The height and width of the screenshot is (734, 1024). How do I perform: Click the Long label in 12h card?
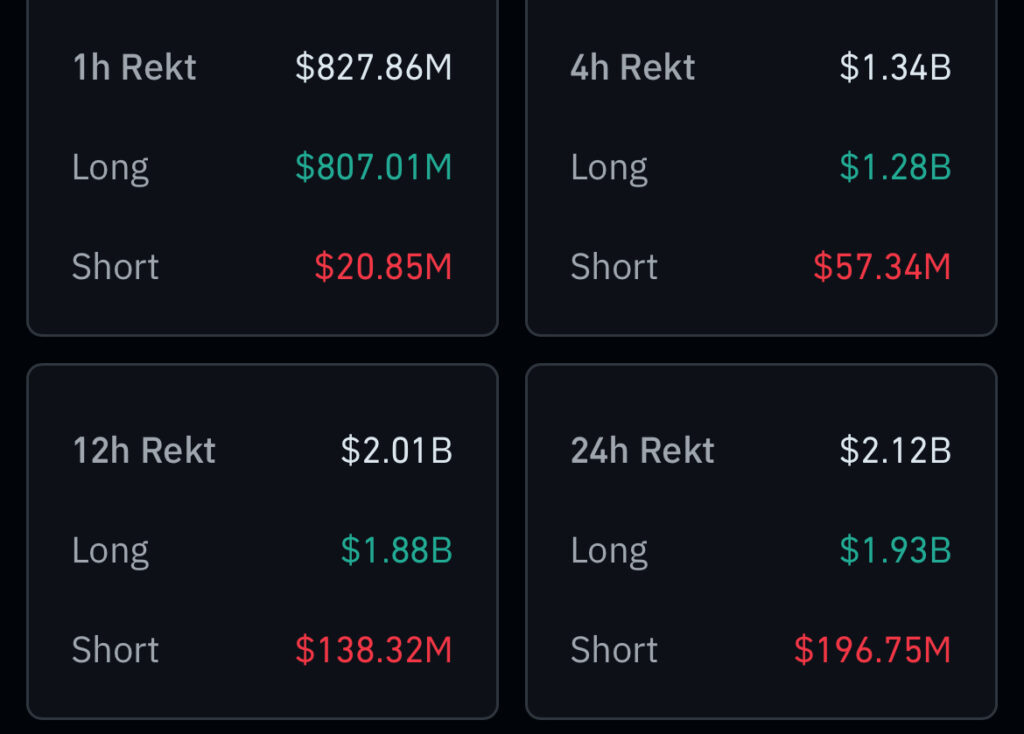click(110, 550)
